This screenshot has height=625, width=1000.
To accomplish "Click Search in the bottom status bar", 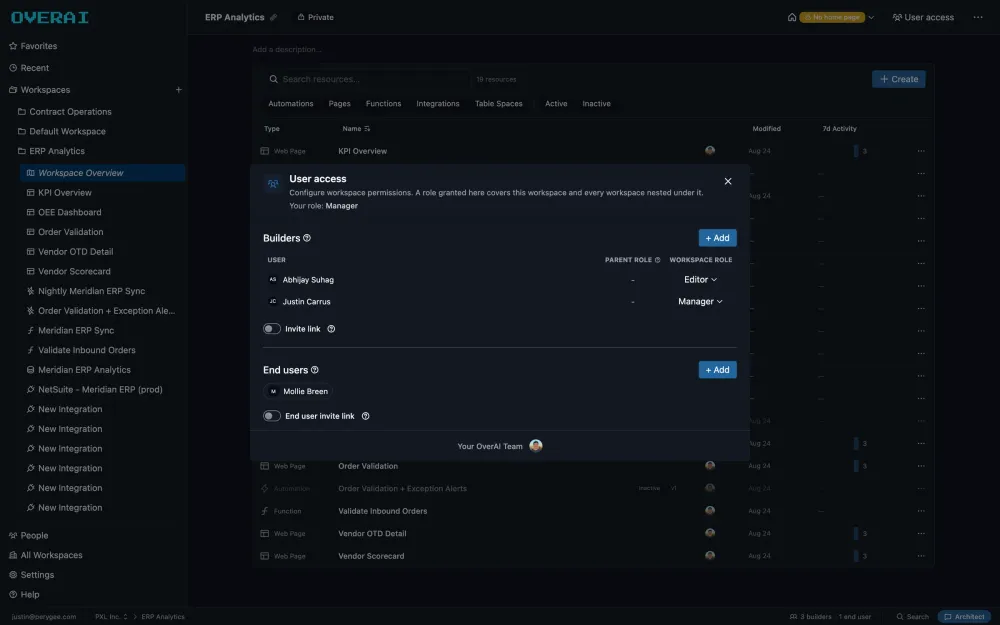I will (913, 617).
